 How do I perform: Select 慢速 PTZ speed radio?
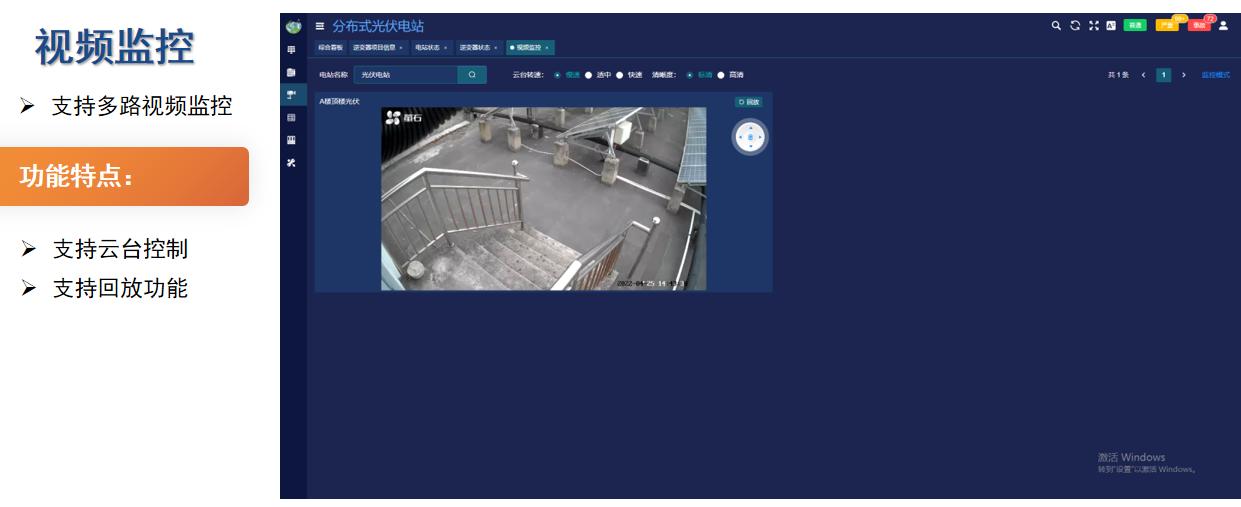[x=557, y=75]
